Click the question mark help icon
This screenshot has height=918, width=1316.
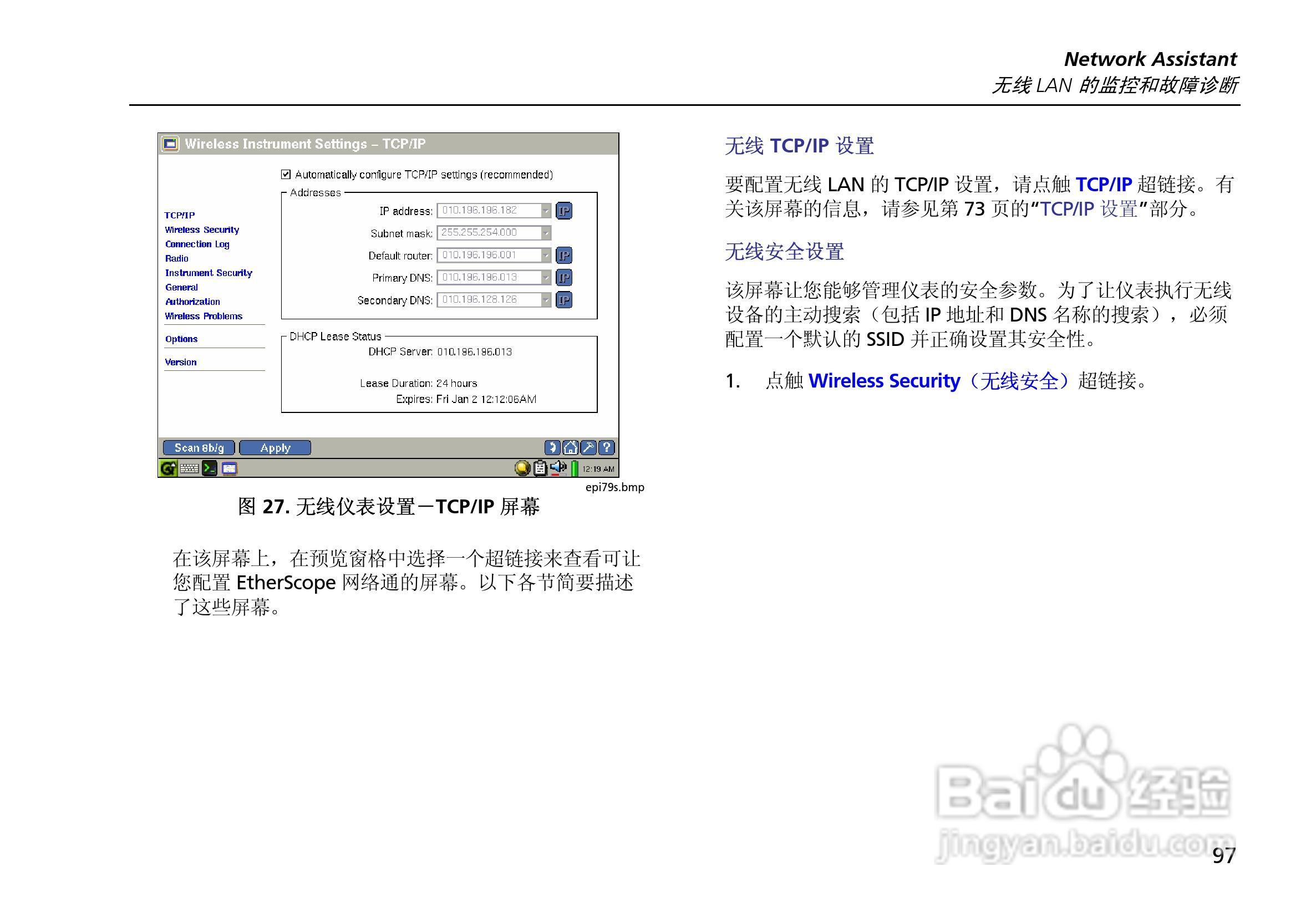pos(606,447)
